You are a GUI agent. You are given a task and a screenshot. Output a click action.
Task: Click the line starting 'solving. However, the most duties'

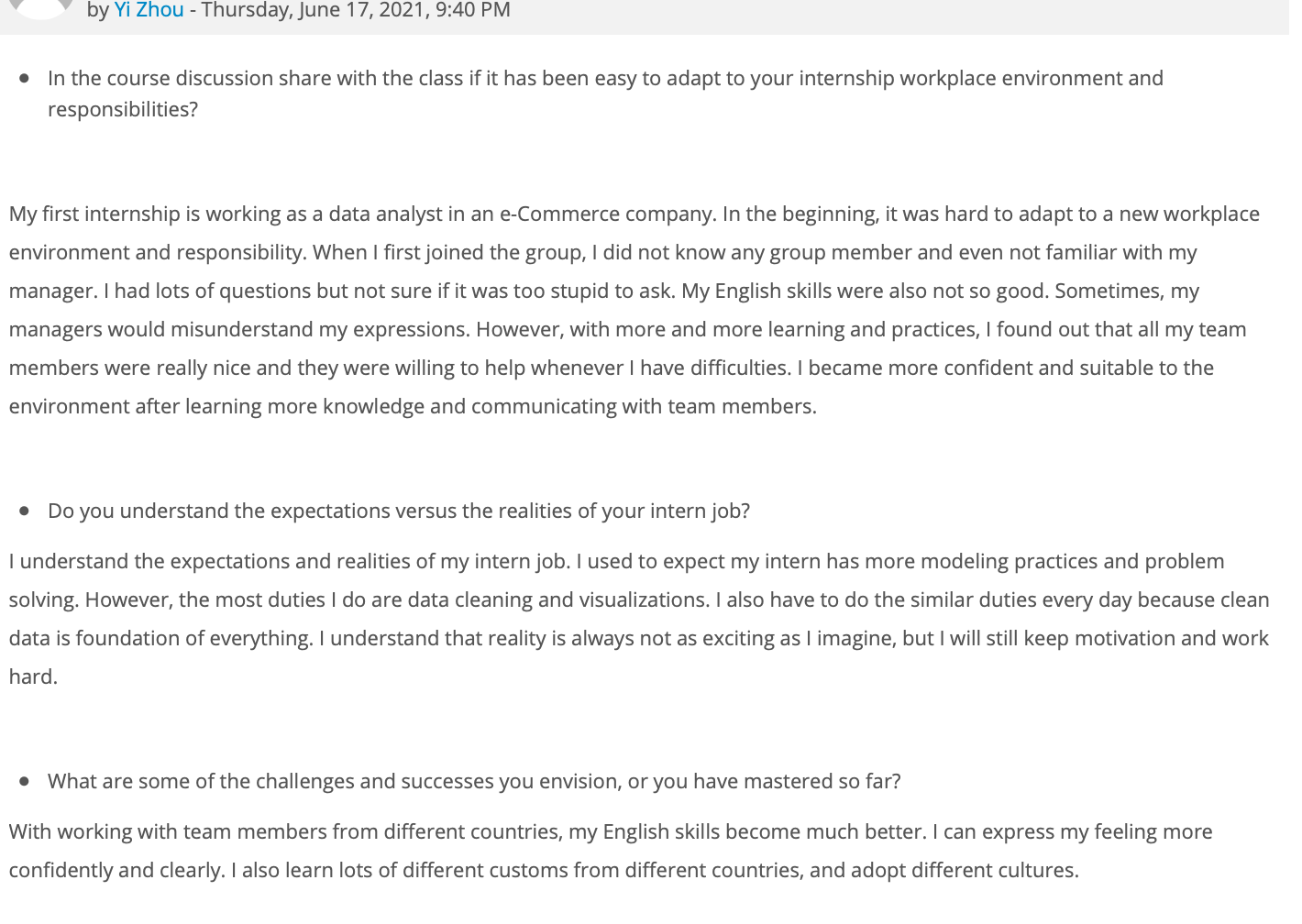[639, 600]
